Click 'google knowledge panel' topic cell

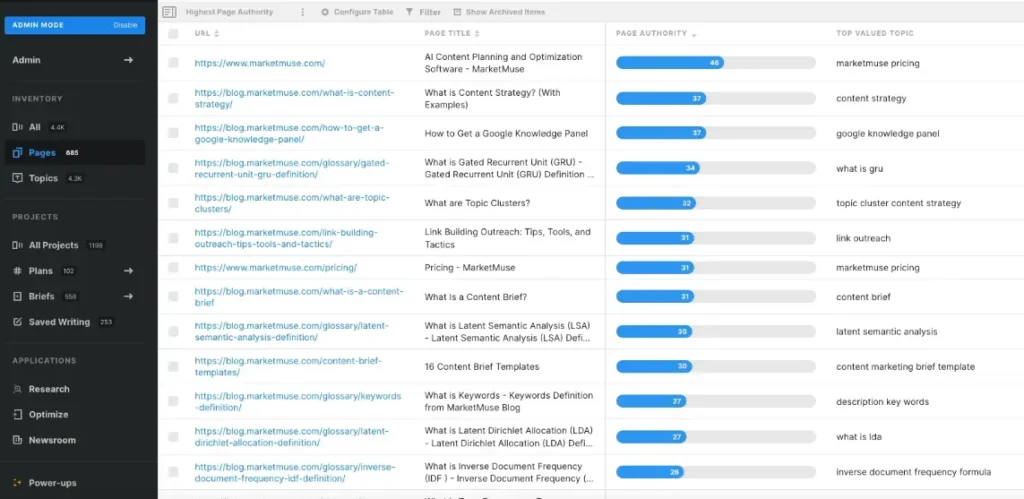(x=888, y=134)
